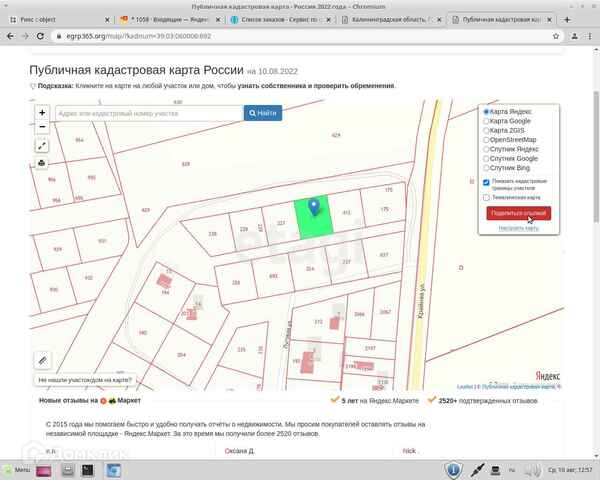Go back in browser history
Image resolution: width=600 pixels, height=480 pixels.
10,36
